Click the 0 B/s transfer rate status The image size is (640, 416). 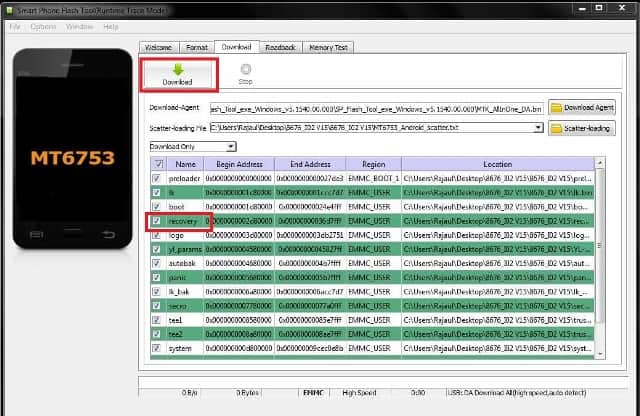189,393
